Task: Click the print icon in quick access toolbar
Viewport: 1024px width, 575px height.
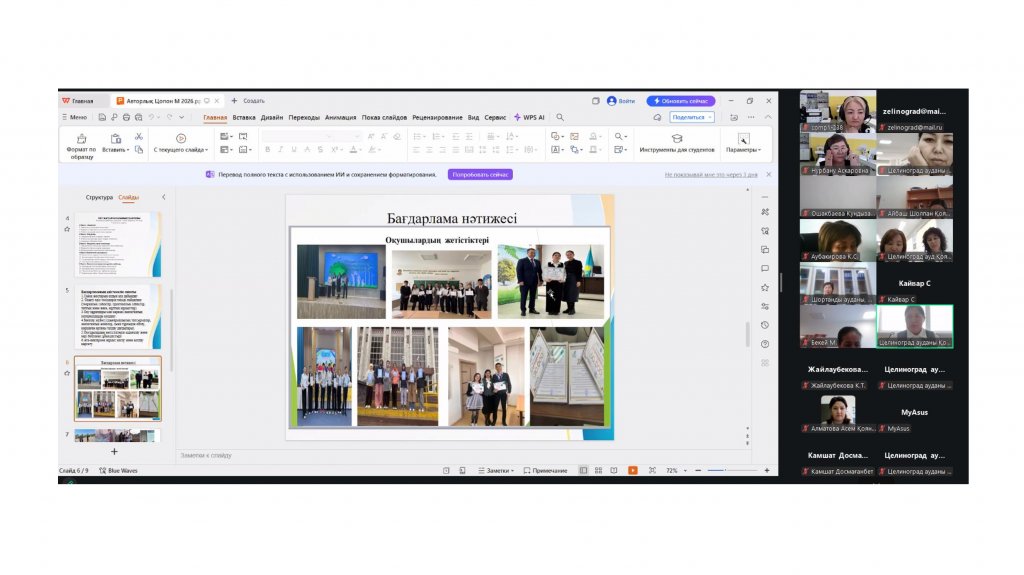Action: [x=128, y=117]
